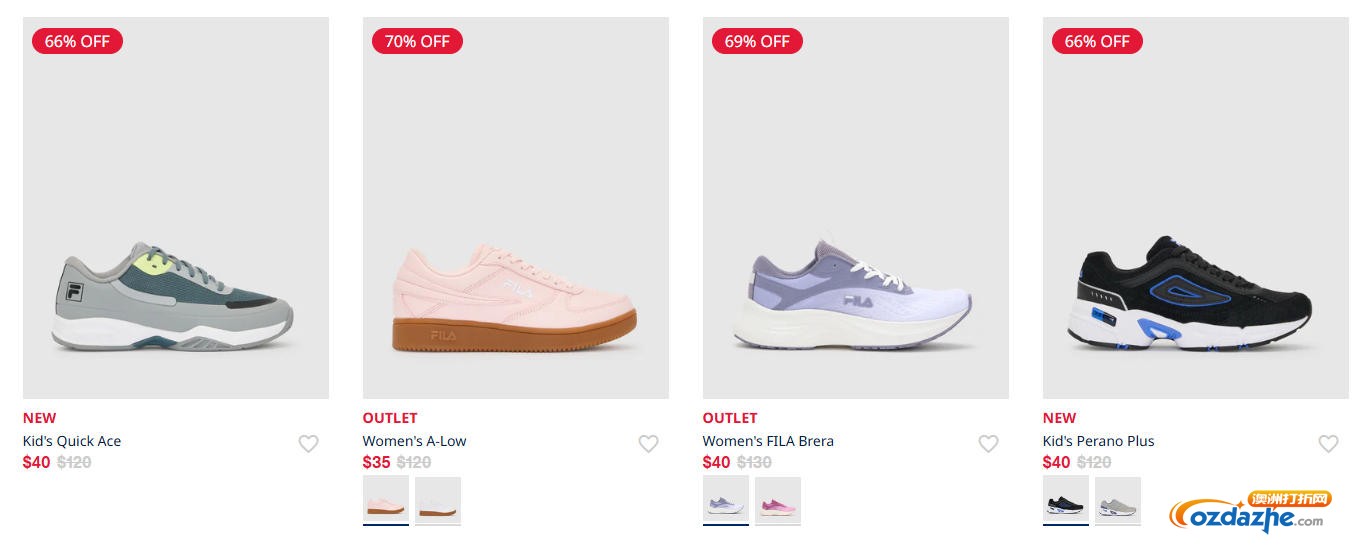
Task: Favorite the Kid's Quick Ace heart icon
Action: click(308, 443)
